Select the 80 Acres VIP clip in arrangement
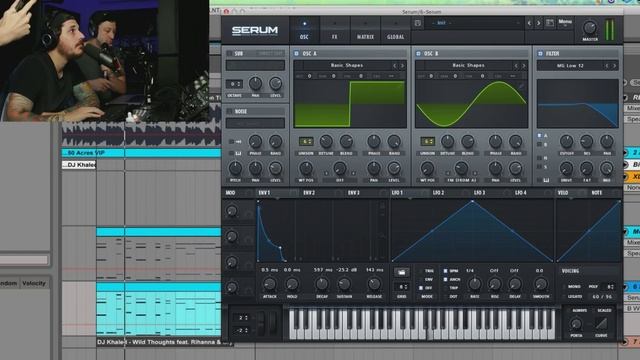 click(141, 153)
